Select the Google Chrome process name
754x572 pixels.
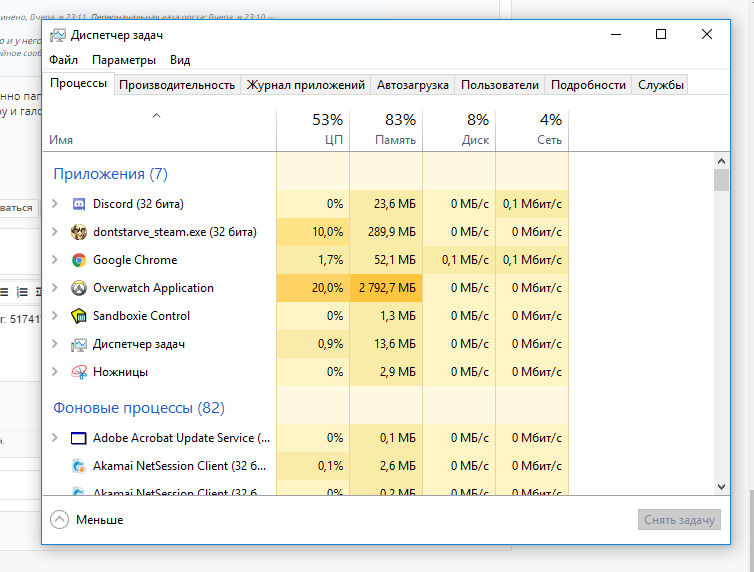click(x=135, y=260)
